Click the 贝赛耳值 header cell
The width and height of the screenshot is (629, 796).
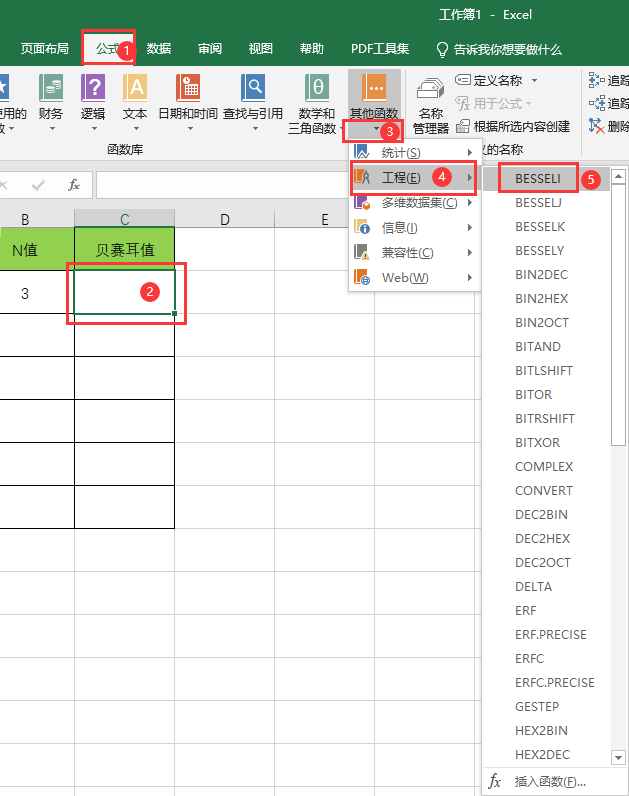124,249
